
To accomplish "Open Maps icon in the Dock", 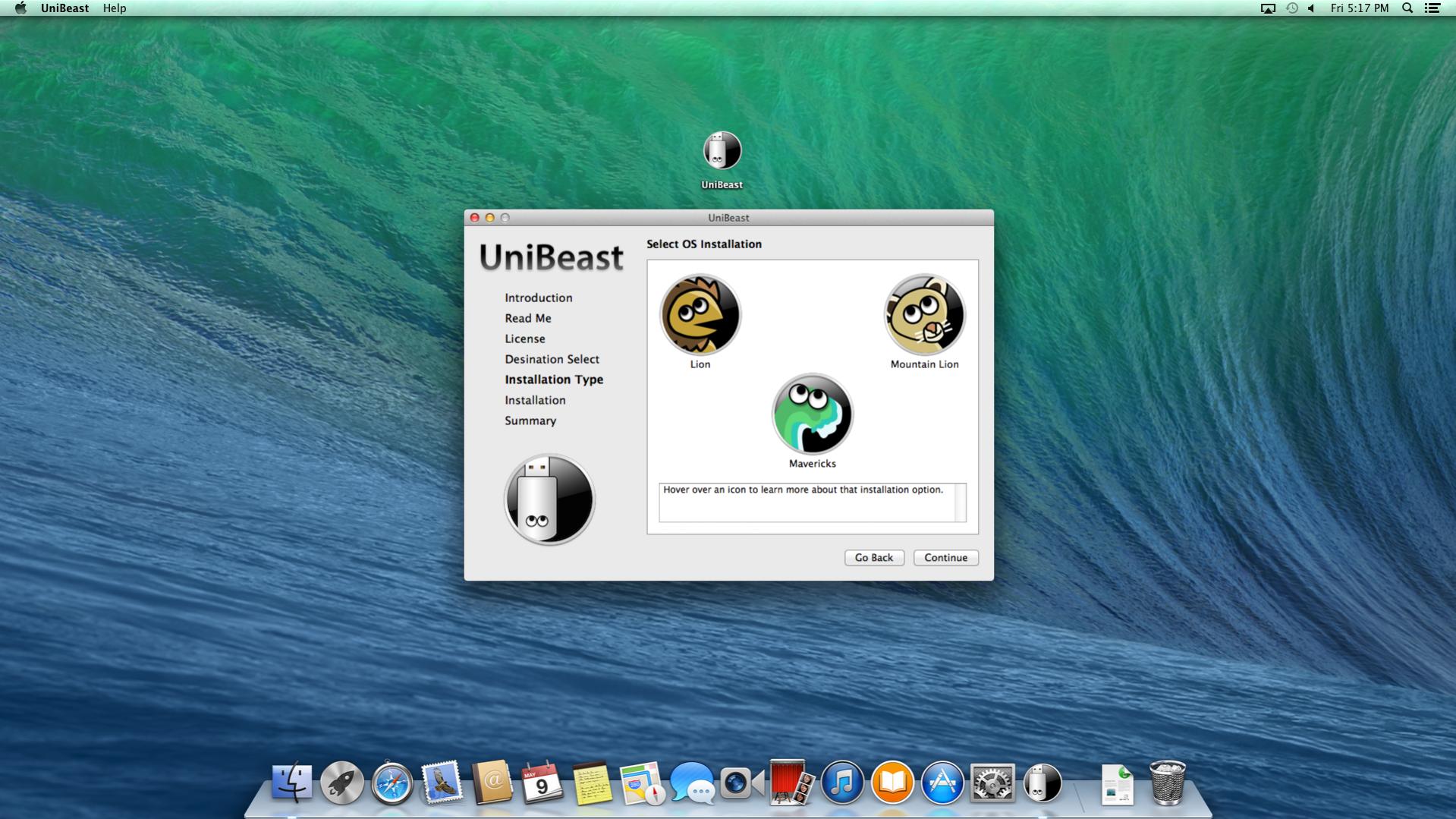I will point(642,783).
